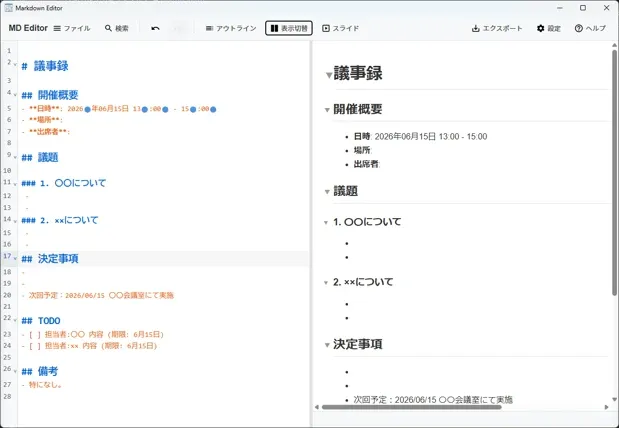Click the 検索 (Search) magnifier button
Viewport: 619px width, 428px height.
pos(117,29)
